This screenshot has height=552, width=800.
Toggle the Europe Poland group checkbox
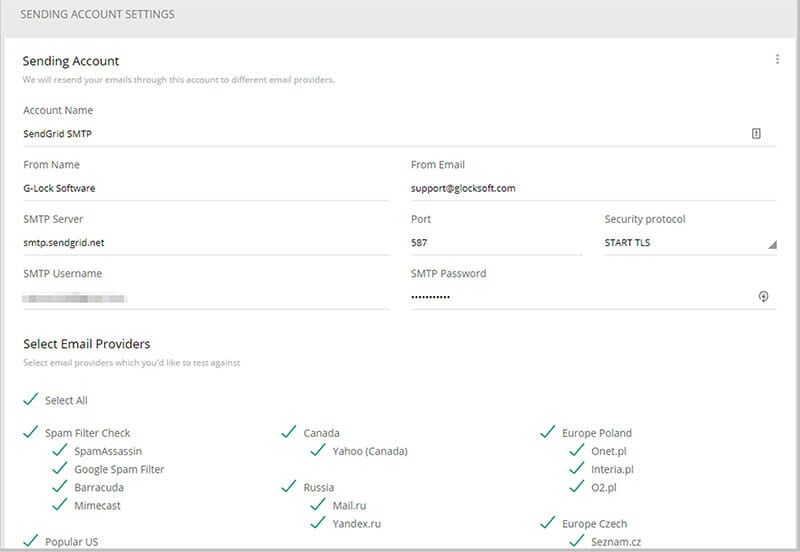coord(547,432)
